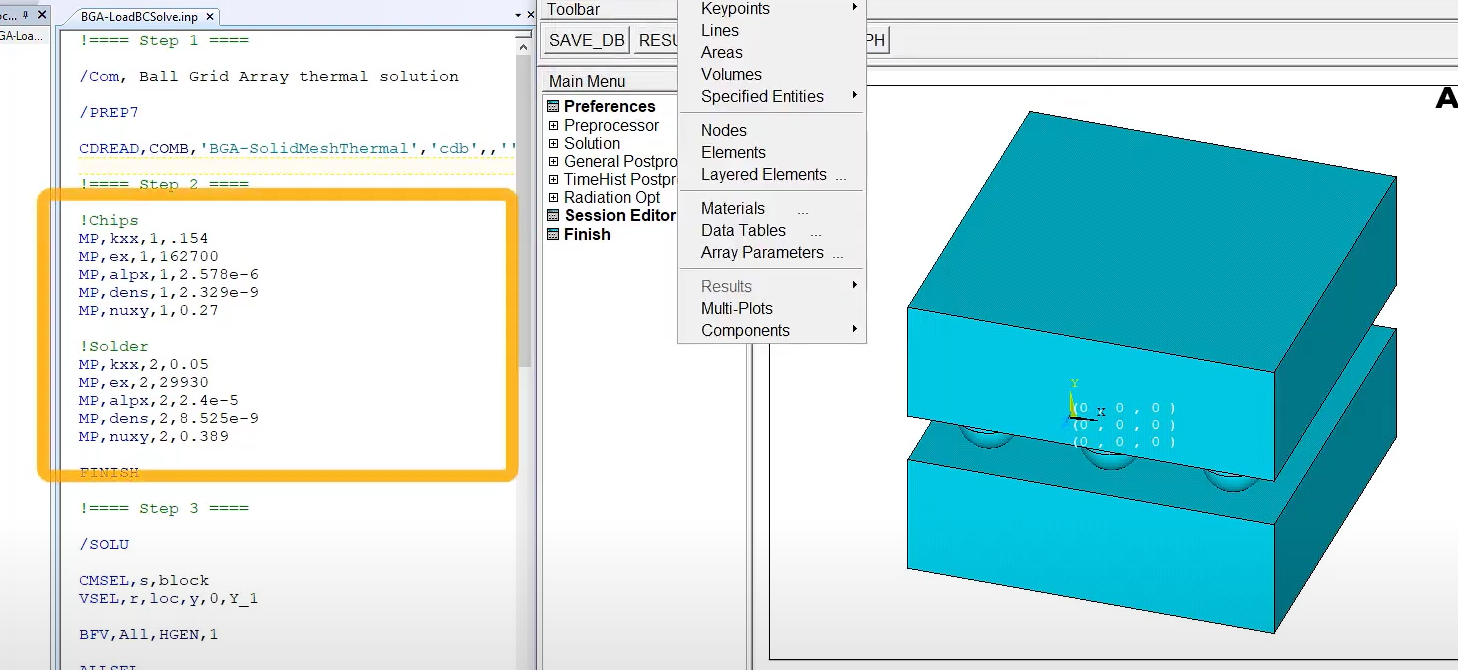Image resolution: width=1458 pixels, height=670 pixels.
Task: Expand the Solution tree node
Action: tap(553, 144)
